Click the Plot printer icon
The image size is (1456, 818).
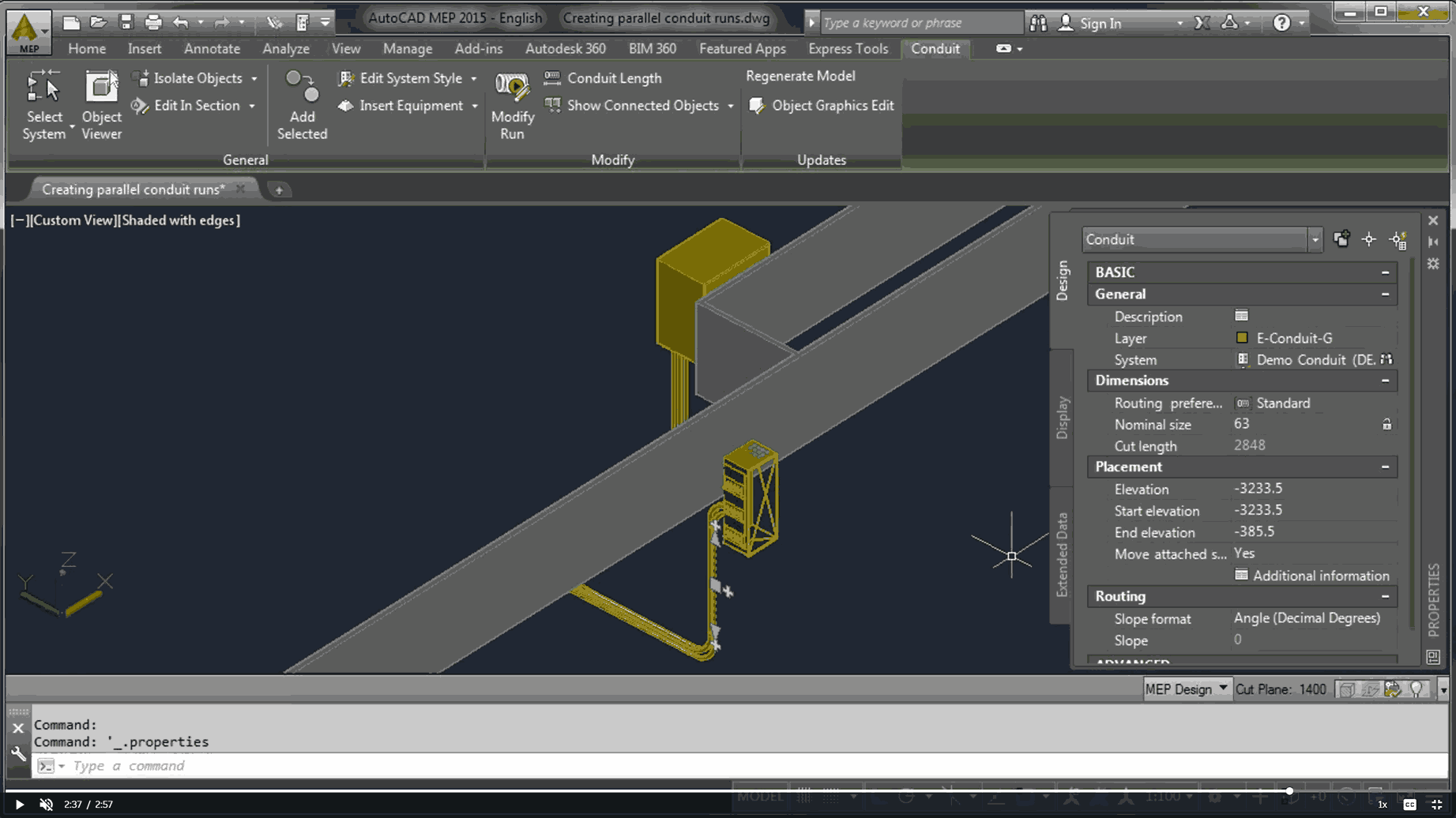point(152,23)
